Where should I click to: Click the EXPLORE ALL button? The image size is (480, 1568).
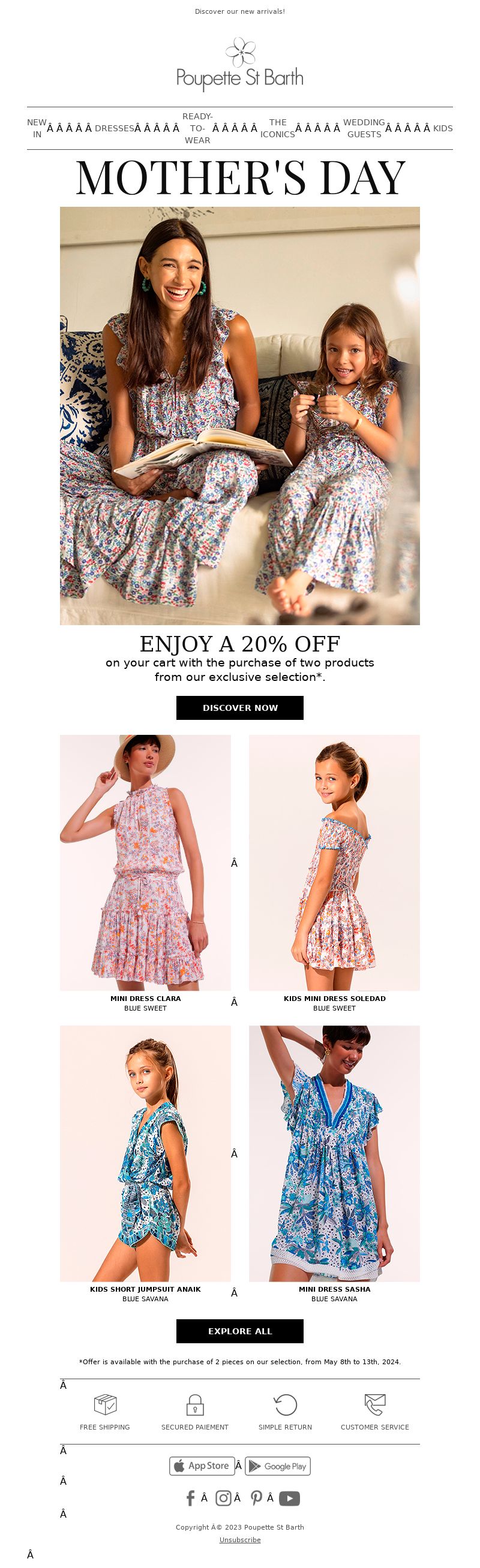point(240,1331)
